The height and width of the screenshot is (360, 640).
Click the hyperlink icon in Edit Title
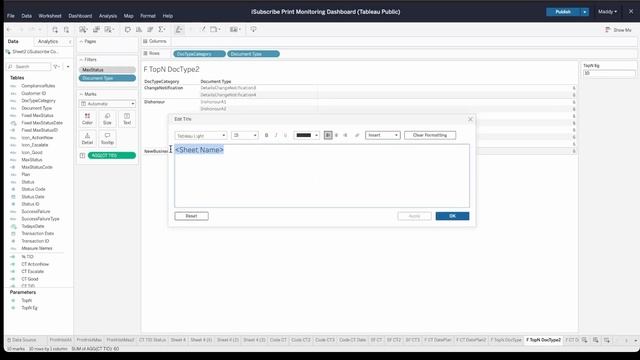[x=357, y=135]
